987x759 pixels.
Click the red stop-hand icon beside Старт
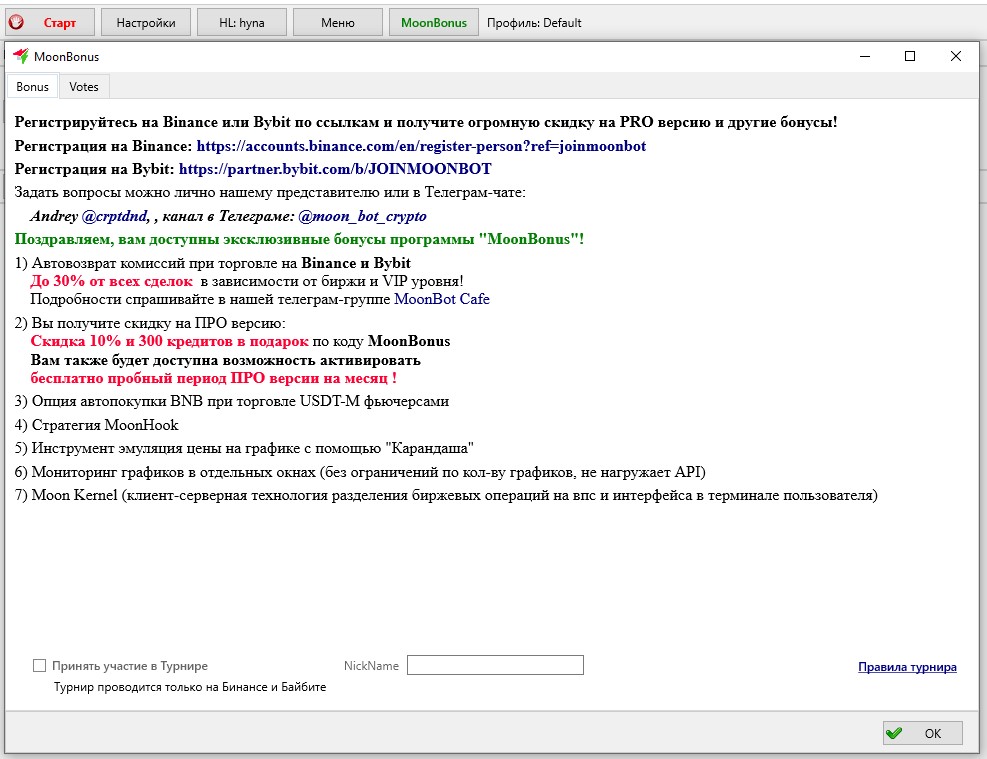[x=16, y=22]
